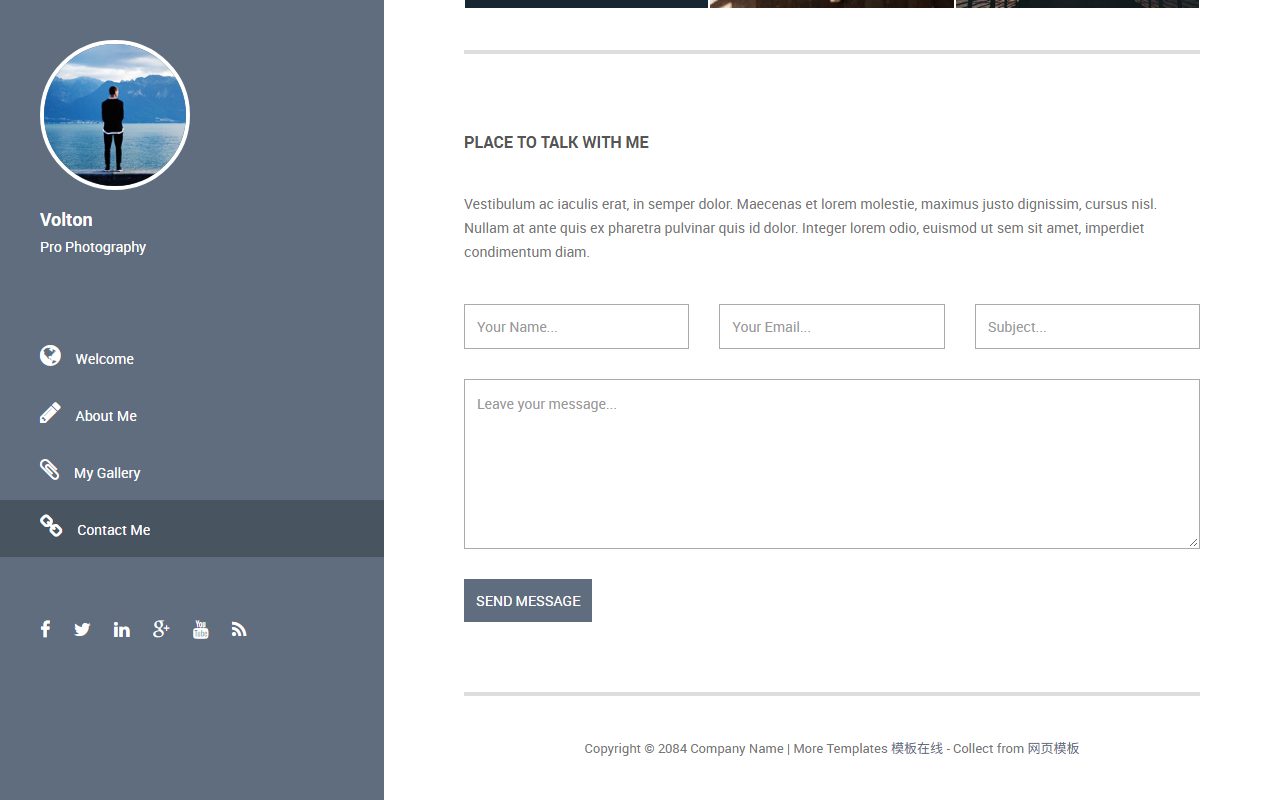Follow the 模板在线 link in the footer
Image resolution: width=1280 pixels, height=800 pixels.
917,748
